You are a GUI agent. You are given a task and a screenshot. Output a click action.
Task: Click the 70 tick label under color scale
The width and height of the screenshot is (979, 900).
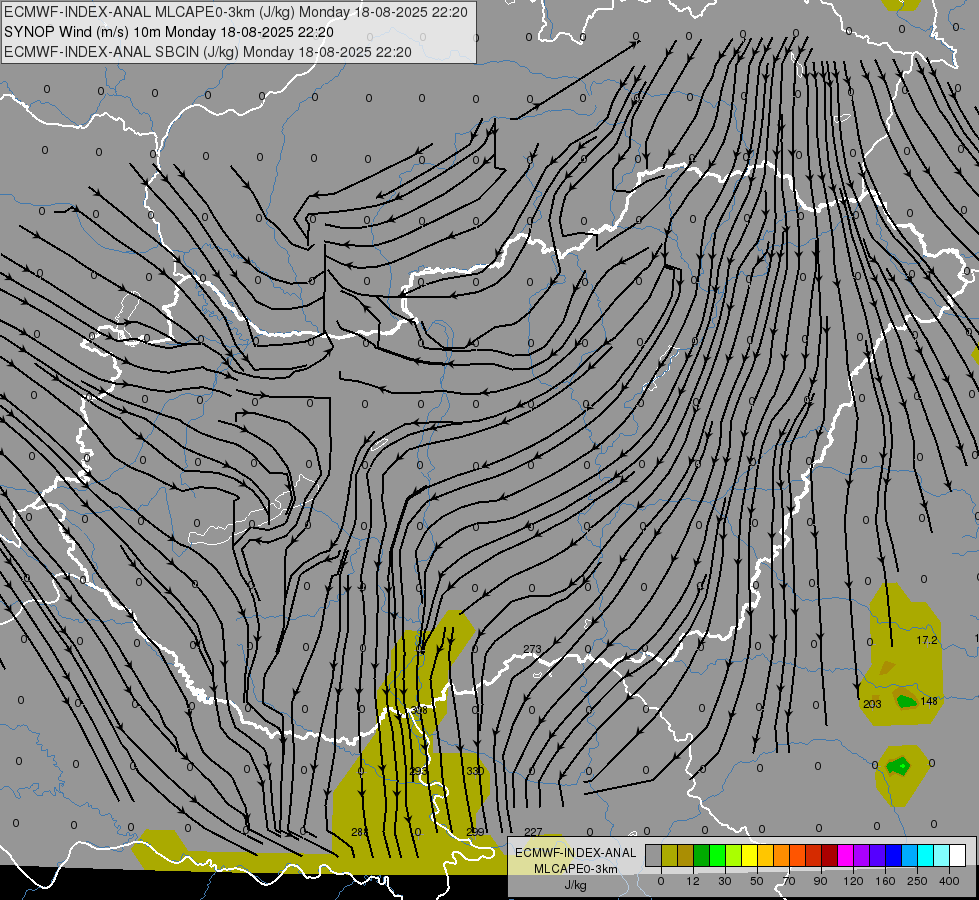pos(789,881)
